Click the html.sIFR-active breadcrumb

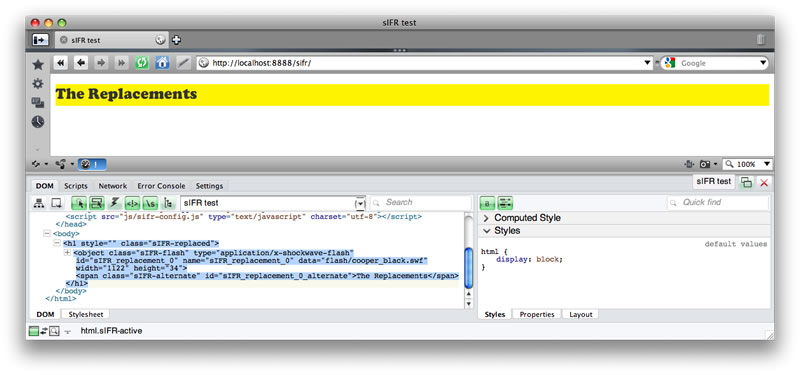(111, 331)
